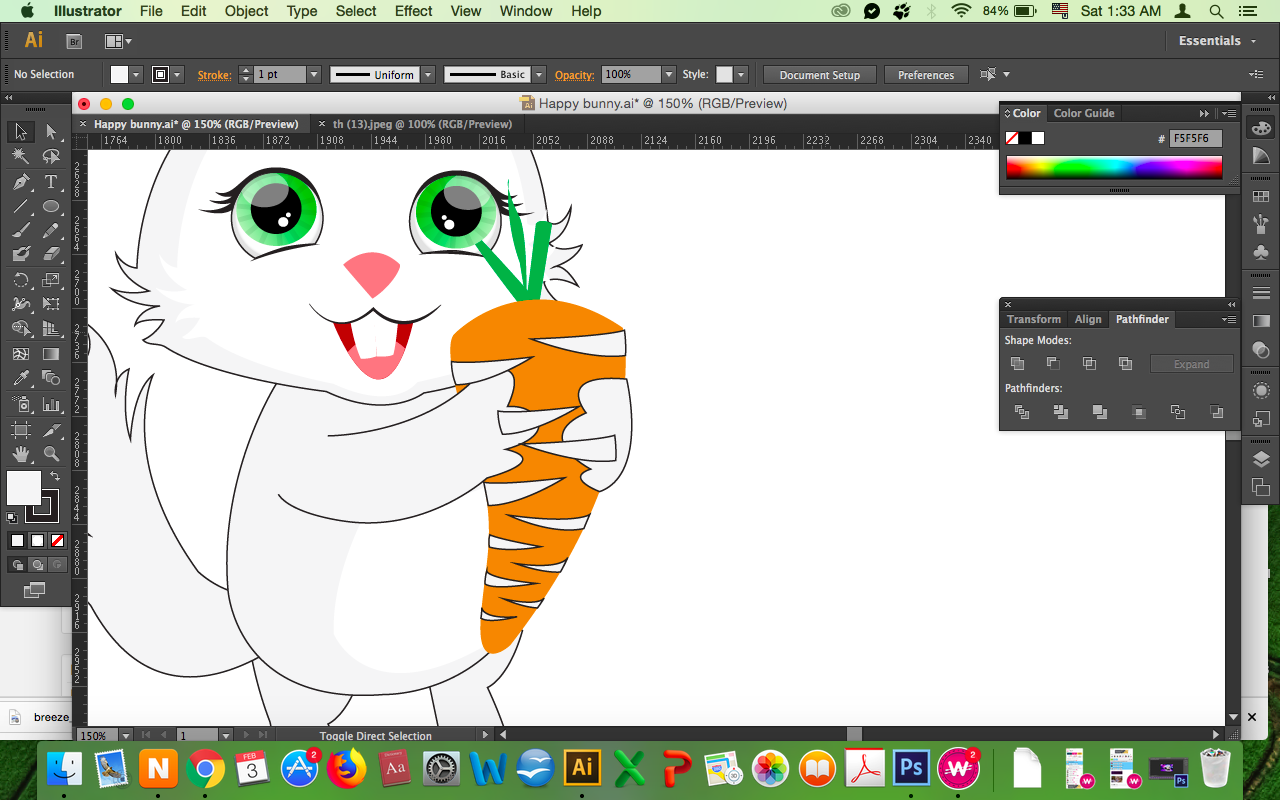Viewport: 1280px width, 800px height.
Task: Open the Brushes panel icon
Action: coord(1261,224)
